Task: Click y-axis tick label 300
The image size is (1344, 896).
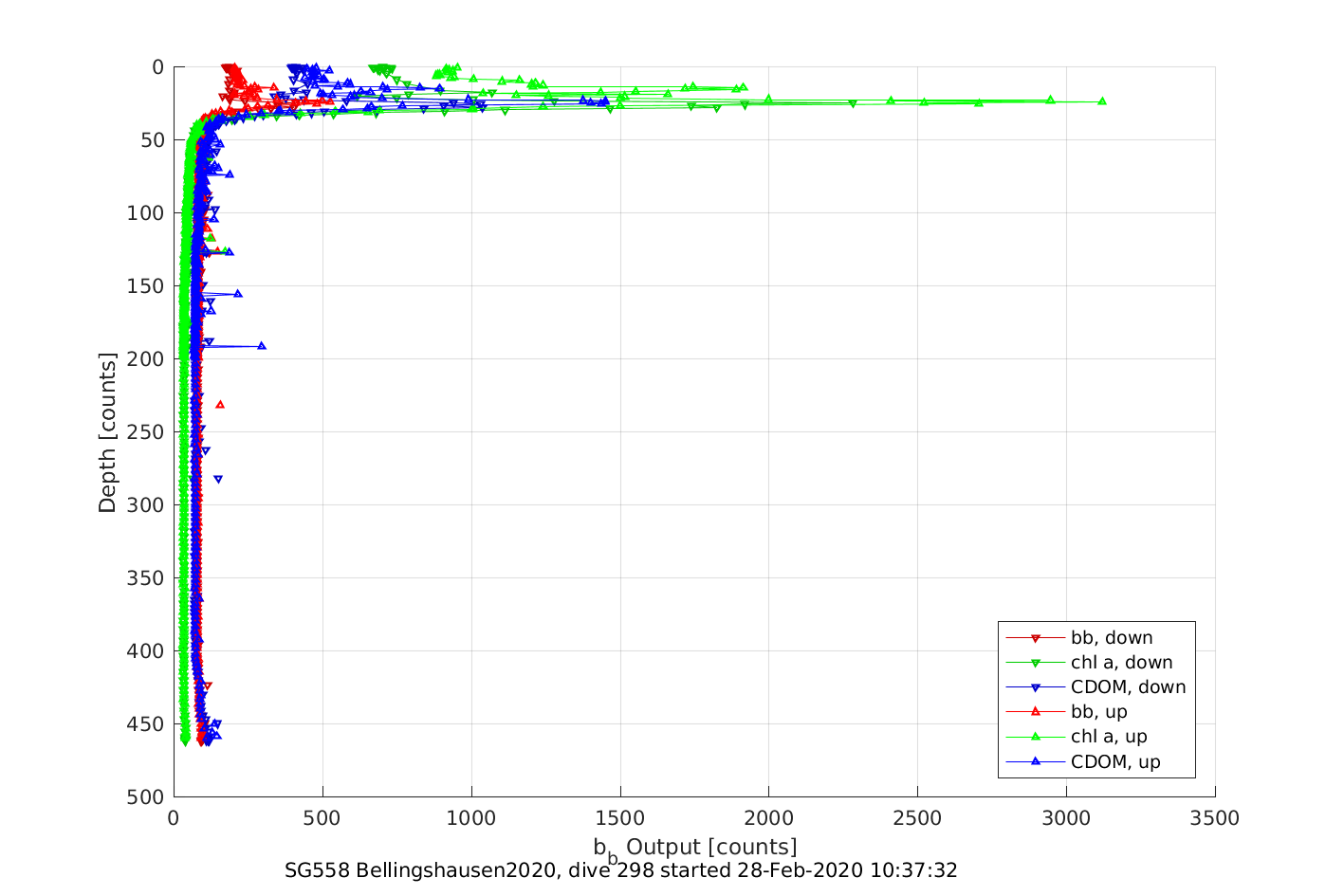Action: click(146, 505)
